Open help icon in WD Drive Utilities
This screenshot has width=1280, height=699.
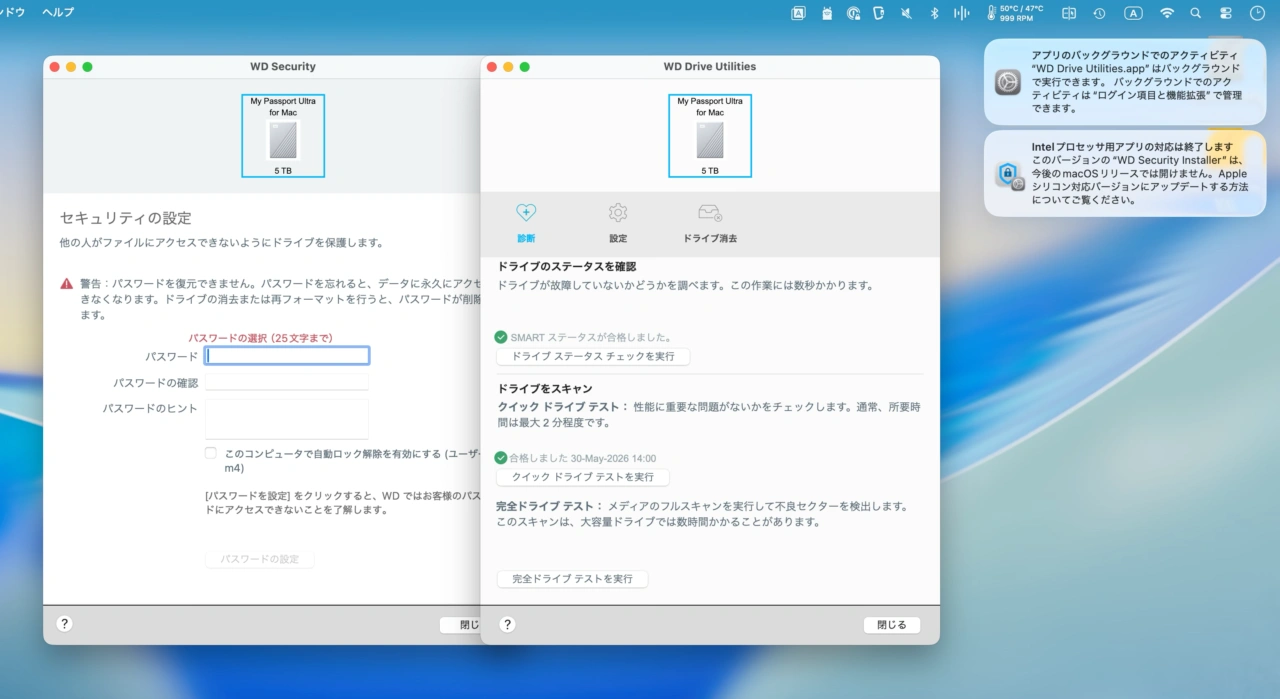point(507,624)
